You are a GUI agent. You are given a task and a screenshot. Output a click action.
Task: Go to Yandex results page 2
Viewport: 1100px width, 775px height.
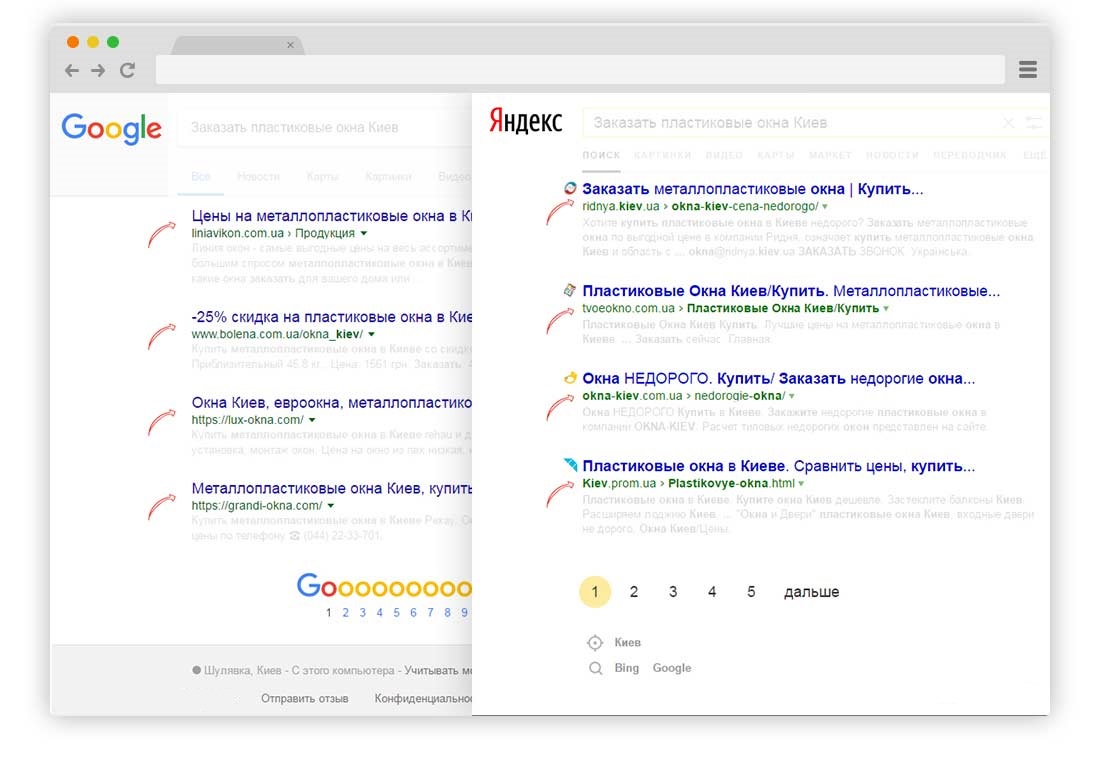(x=633, y=592)
